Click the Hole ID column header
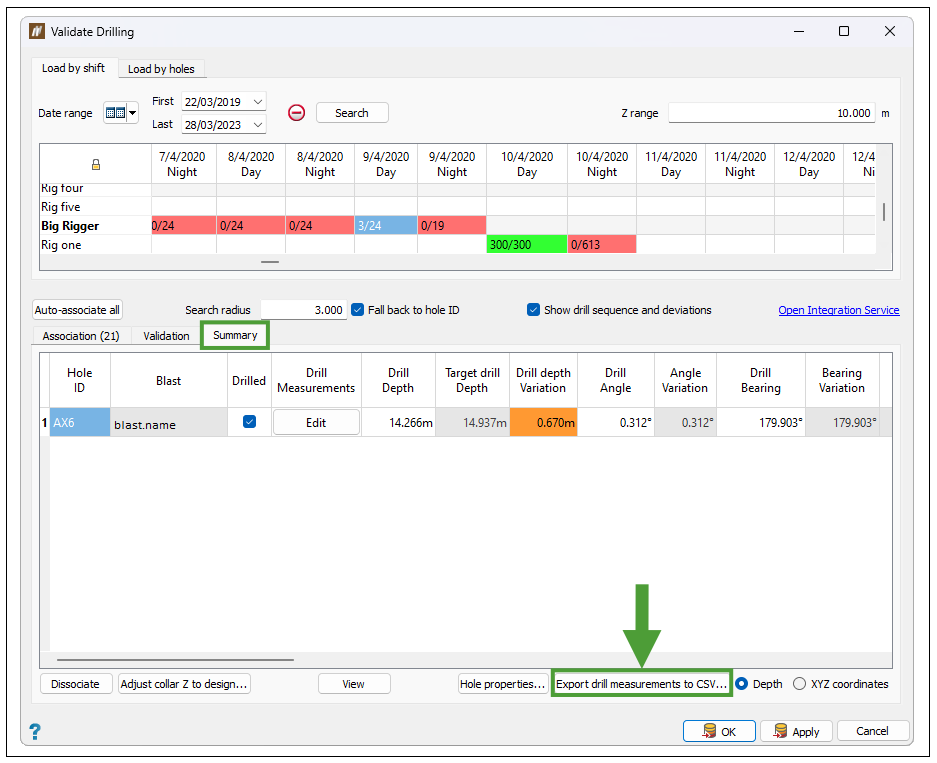The image size is (937, 763). [x=79, y=381]
